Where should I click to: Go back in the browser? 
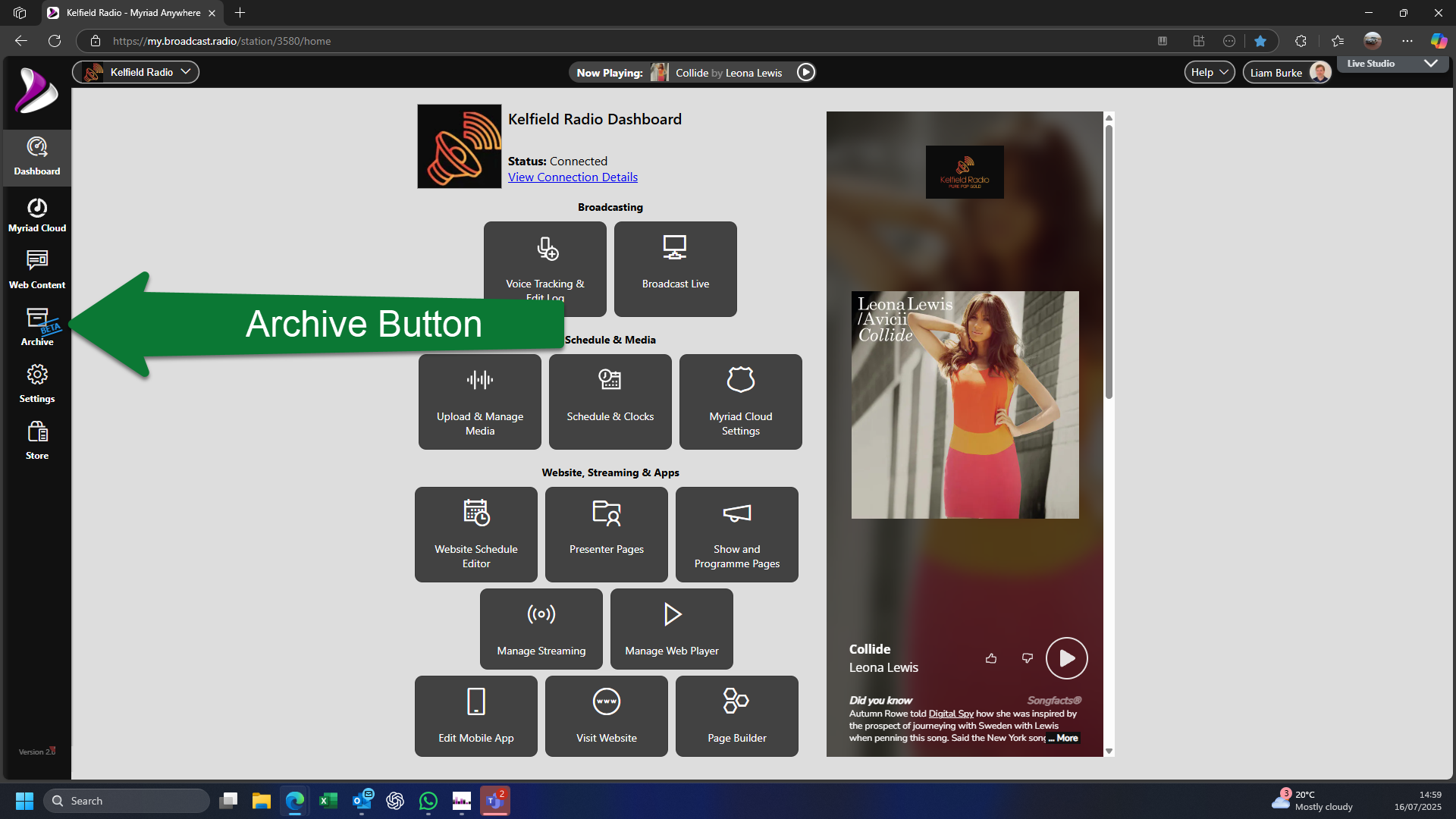click(x=21, y=41)
